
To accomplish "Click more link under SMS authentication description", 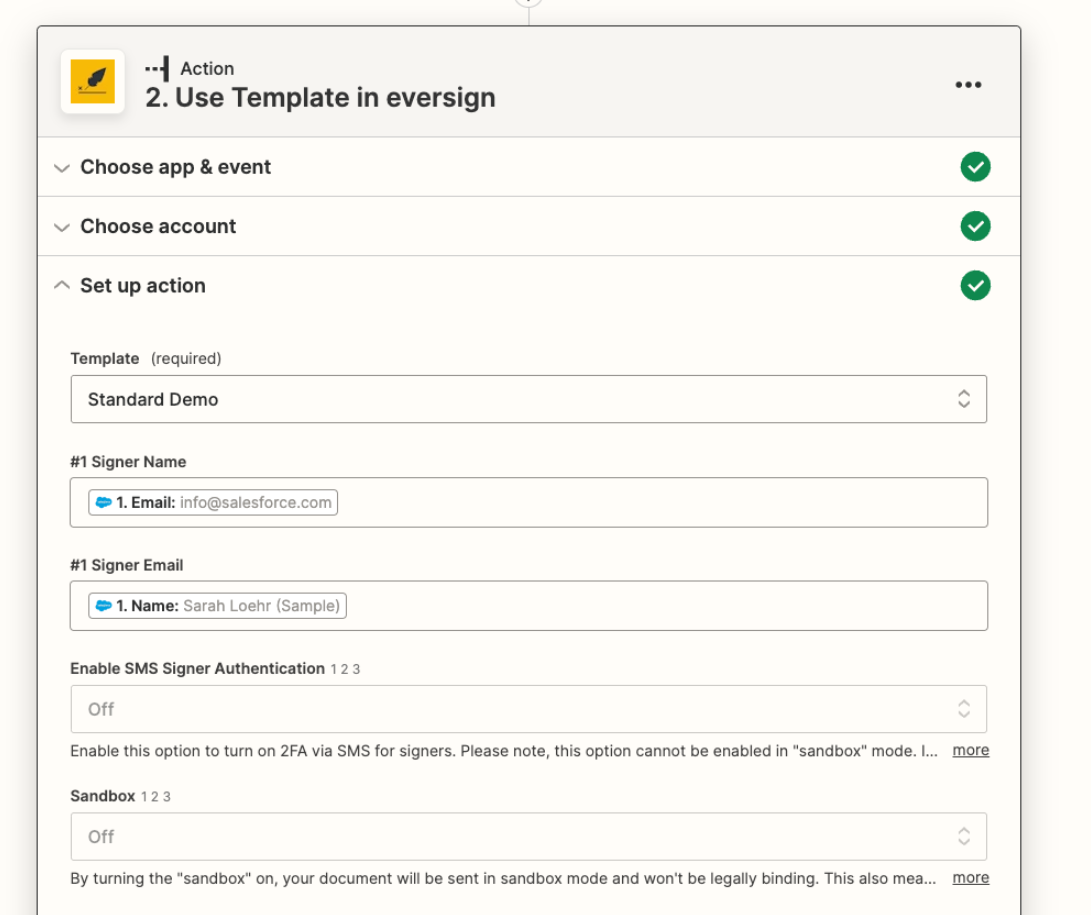I will click(x=971, y=750).
